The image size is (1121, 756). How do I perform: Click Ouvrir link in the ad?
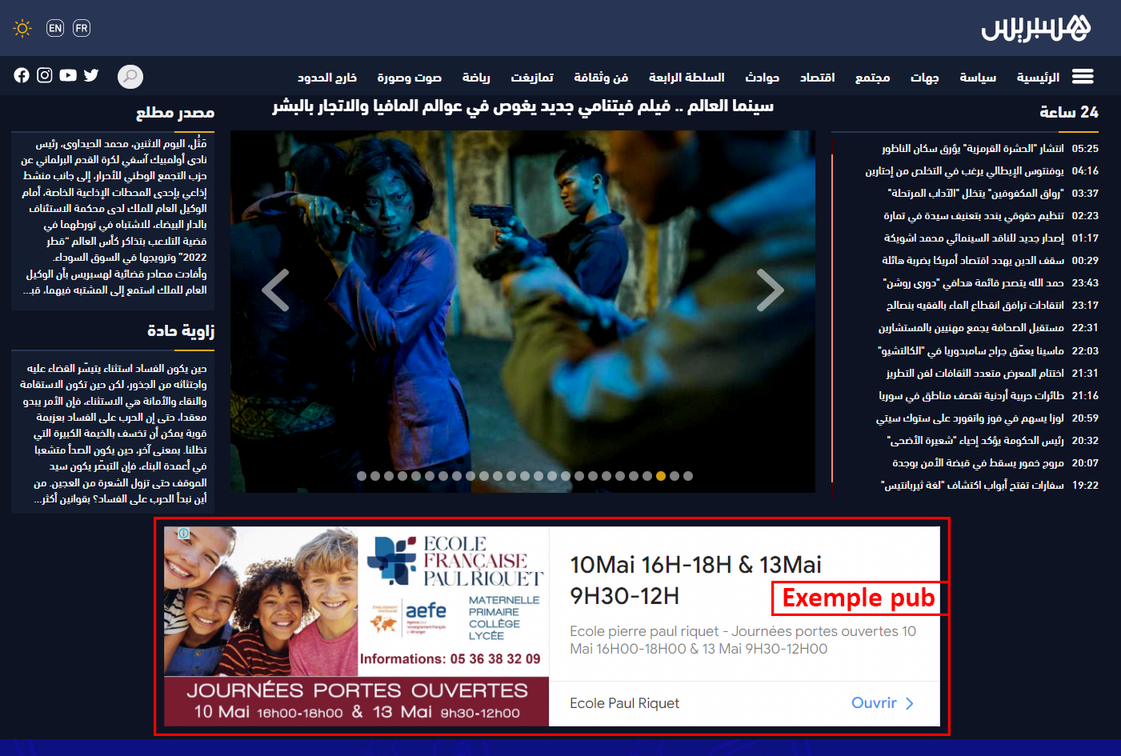coord(873,703)
